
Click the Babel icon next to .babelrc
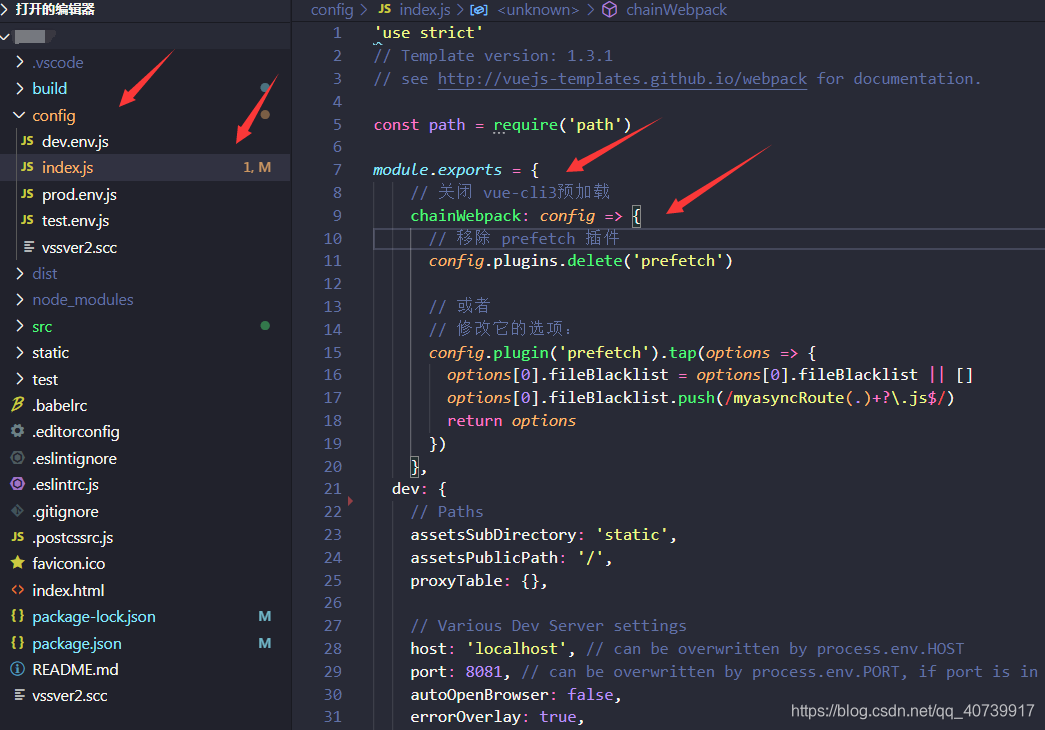click(18, 405)
